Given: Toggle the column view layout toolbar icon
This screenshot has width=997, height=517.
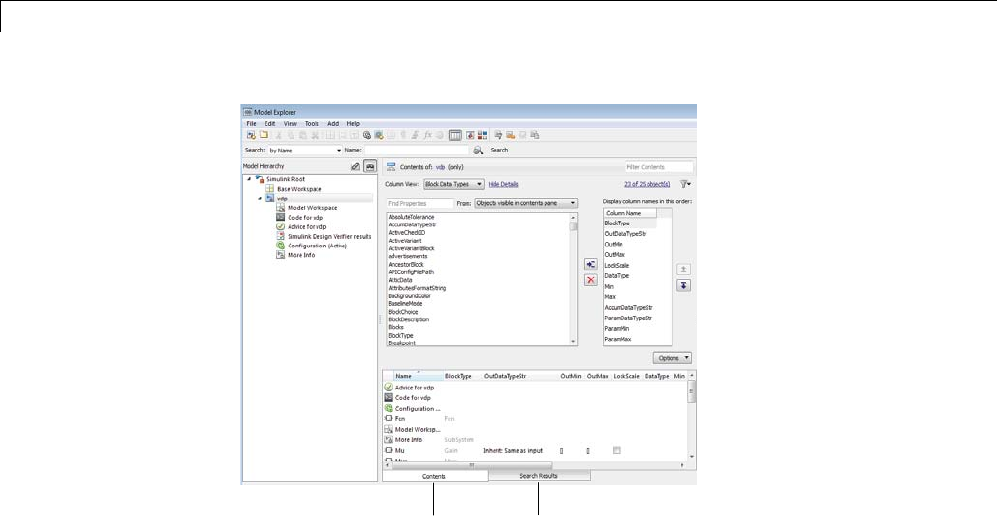Looking at the screenshot, I should pos(455,135).
